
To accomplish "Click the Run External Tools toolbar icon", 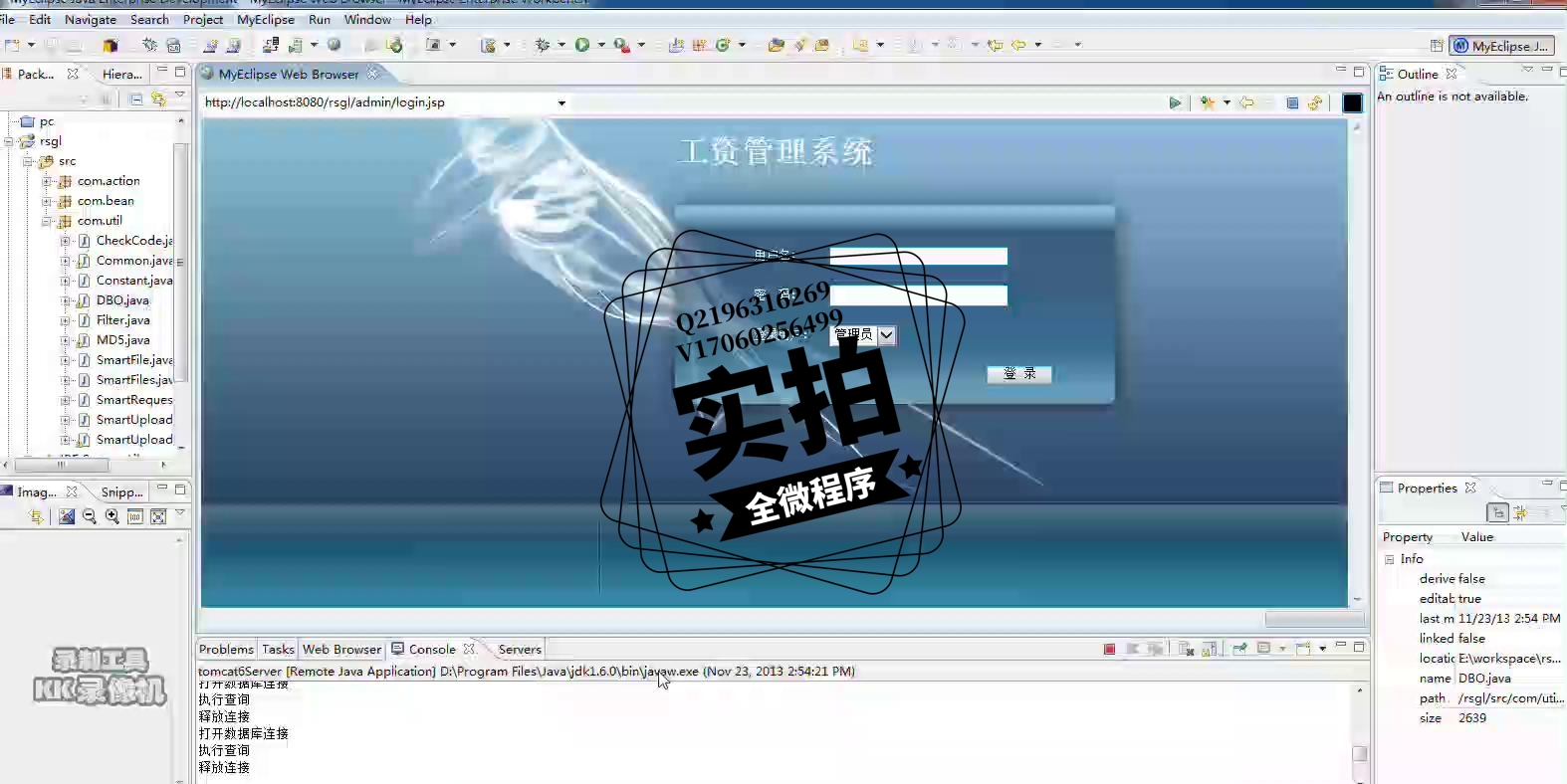I will tap(621, 45).
